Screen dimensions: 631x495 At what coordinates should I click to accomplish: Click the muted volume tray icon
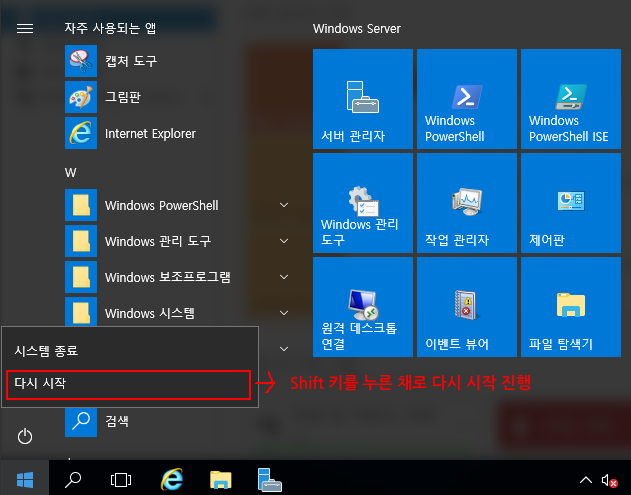click(x=609, y=480)
